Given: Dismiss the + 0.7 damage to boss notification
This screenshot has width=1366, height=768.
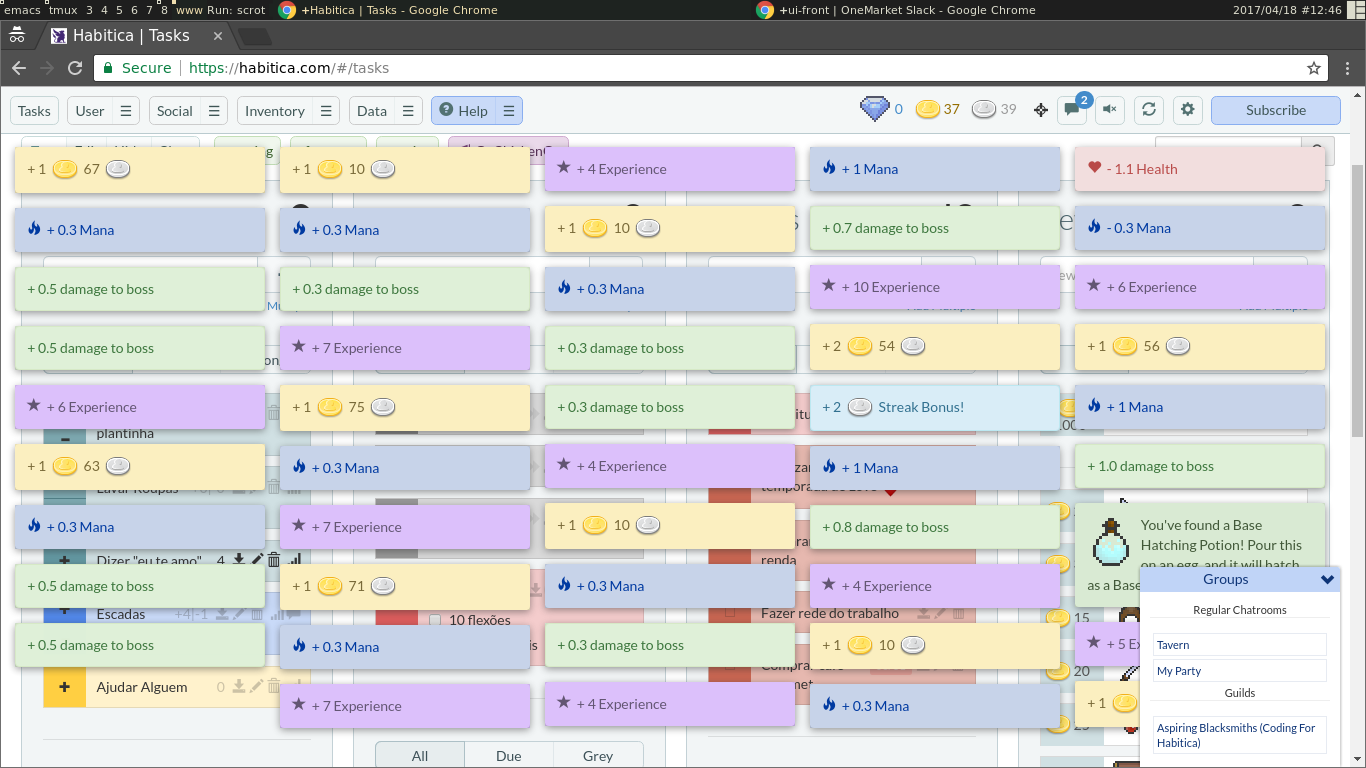Looking at the screenshot, I should pyautogui.click(x=934, y=228).
